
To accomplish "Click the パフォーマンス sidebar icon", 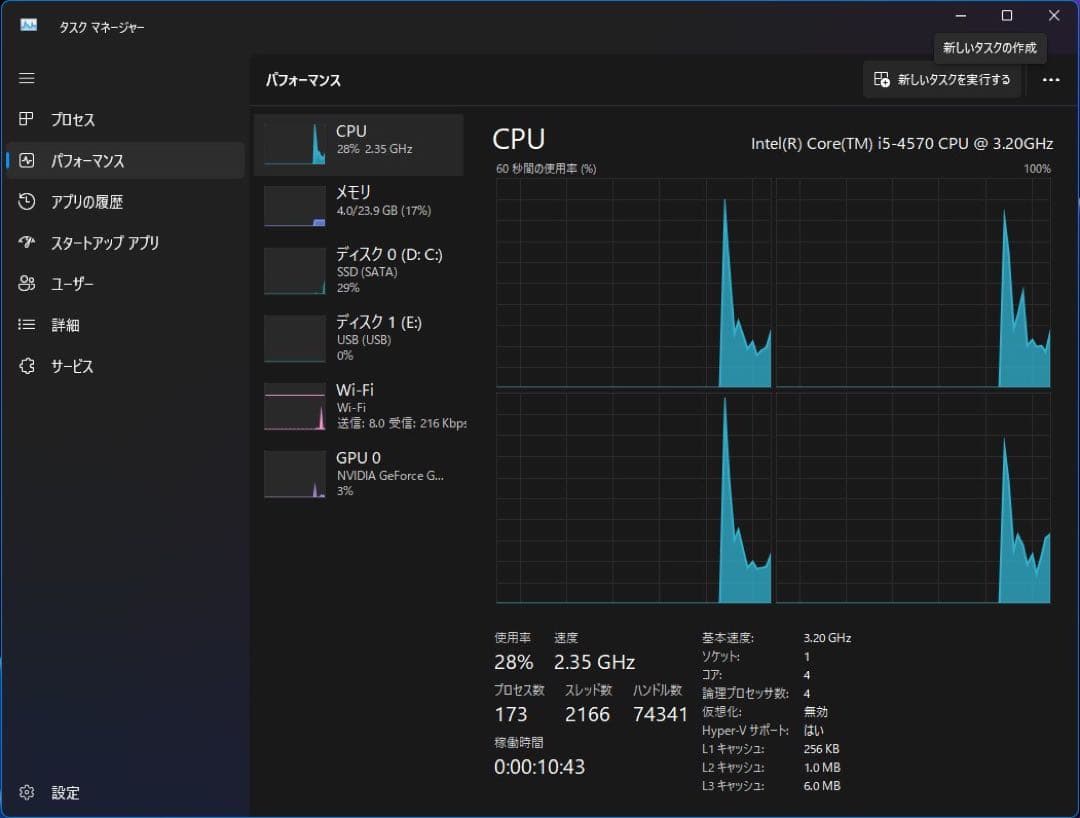I will 27,160.
